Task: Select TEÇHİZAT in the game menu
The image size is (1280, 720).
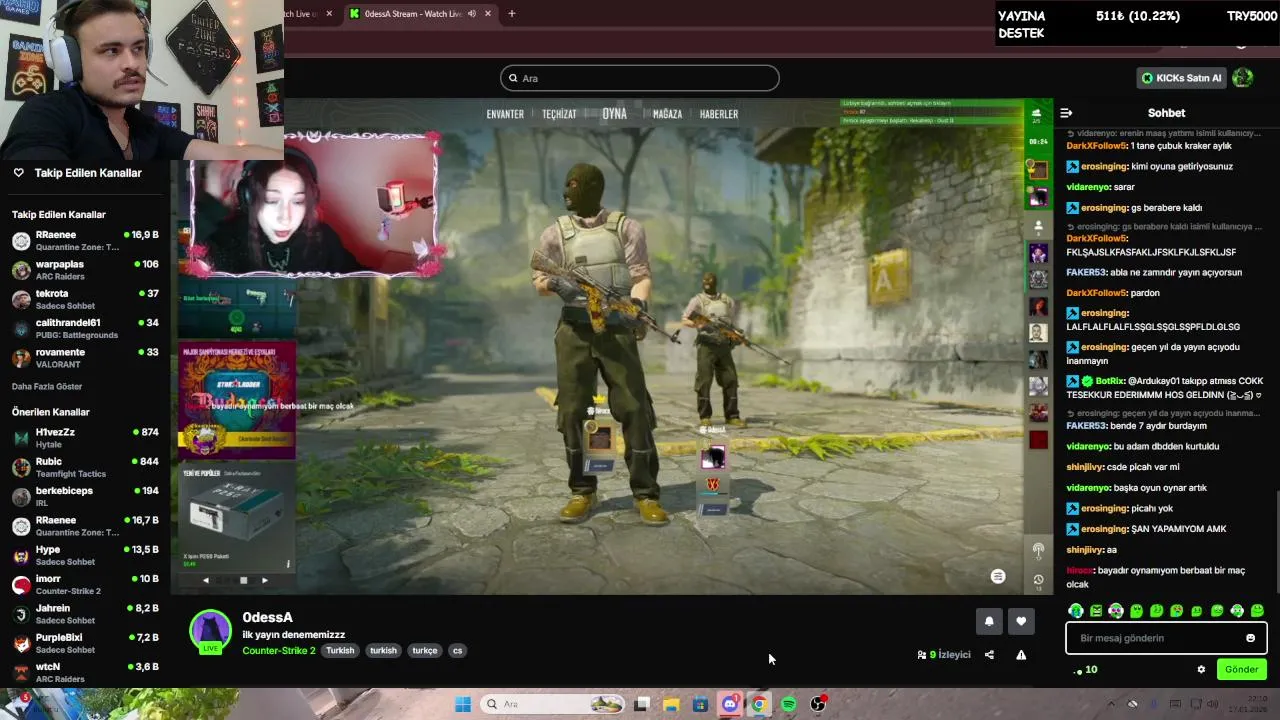Action: click(559, 114)
